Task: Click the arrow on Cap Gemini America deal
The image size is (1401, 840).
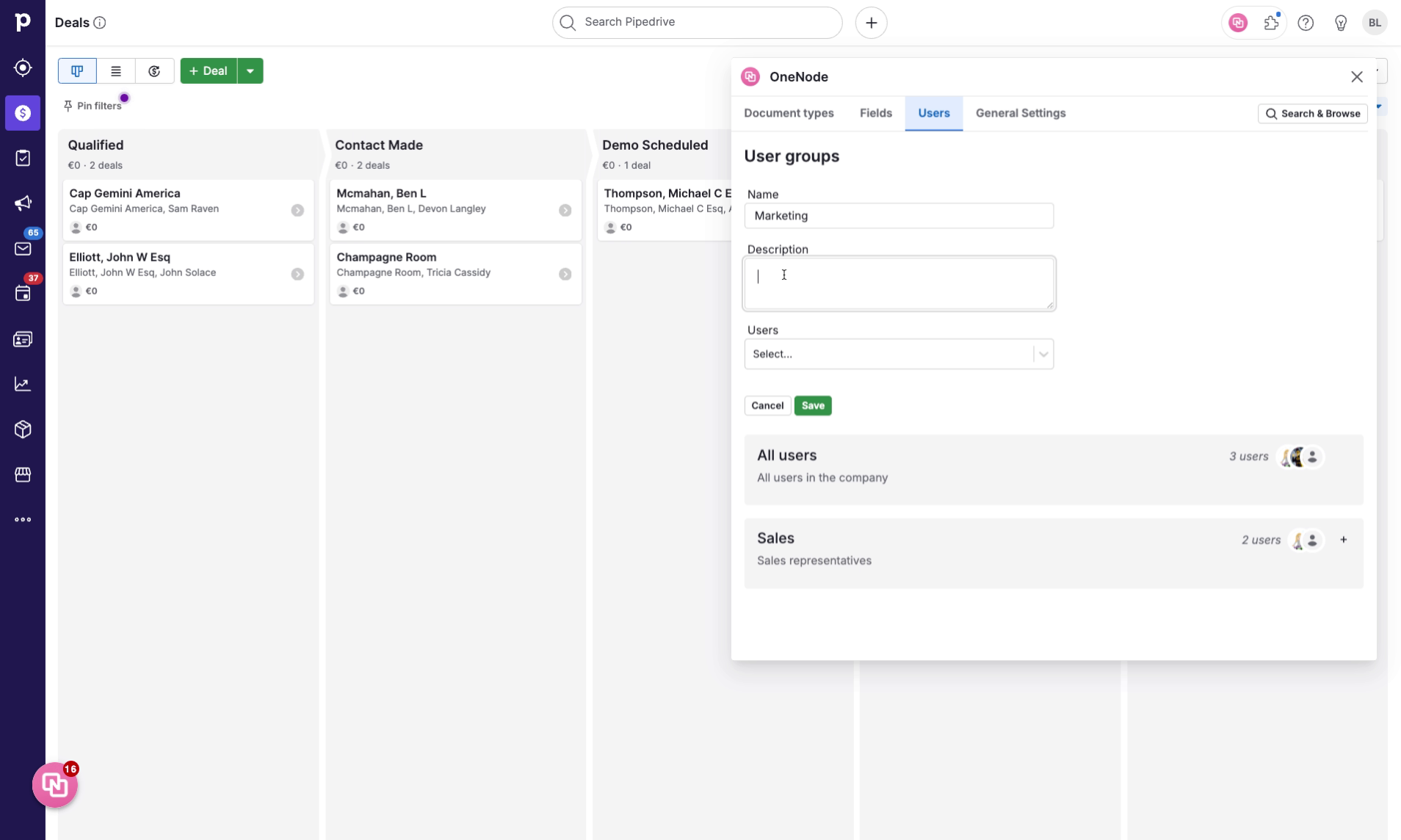Action: coord(297,211)
